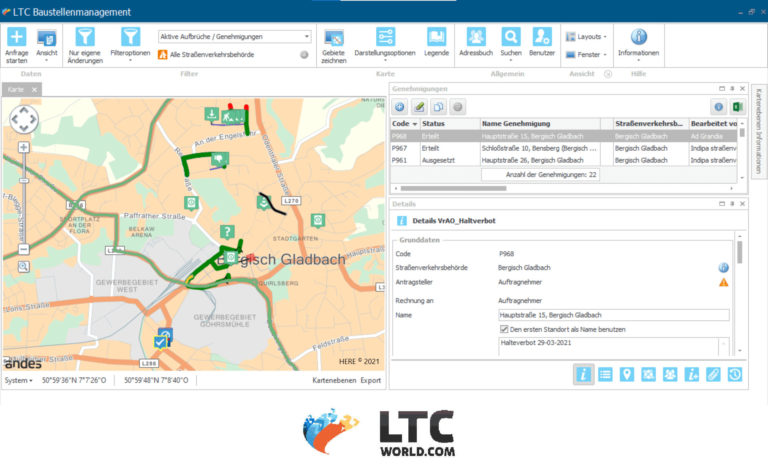Select row P968 Hauptstraße 15

pos(563,136)
